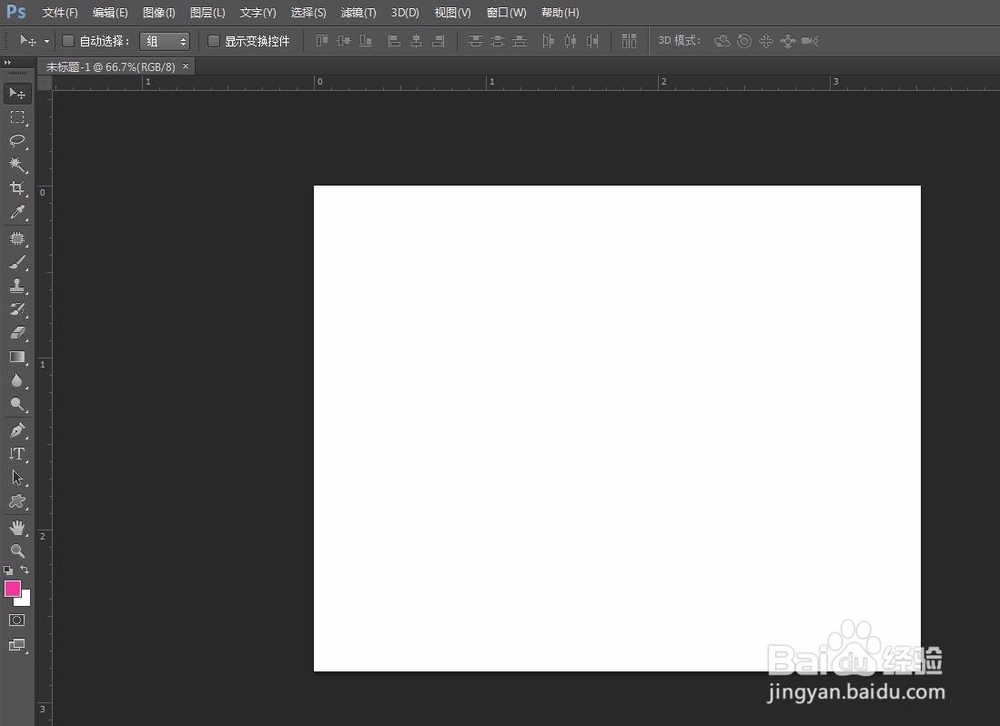This screenshot has height=726, width=1000.
Task: Open the 滤镜(T) menu
Action: 358,13
